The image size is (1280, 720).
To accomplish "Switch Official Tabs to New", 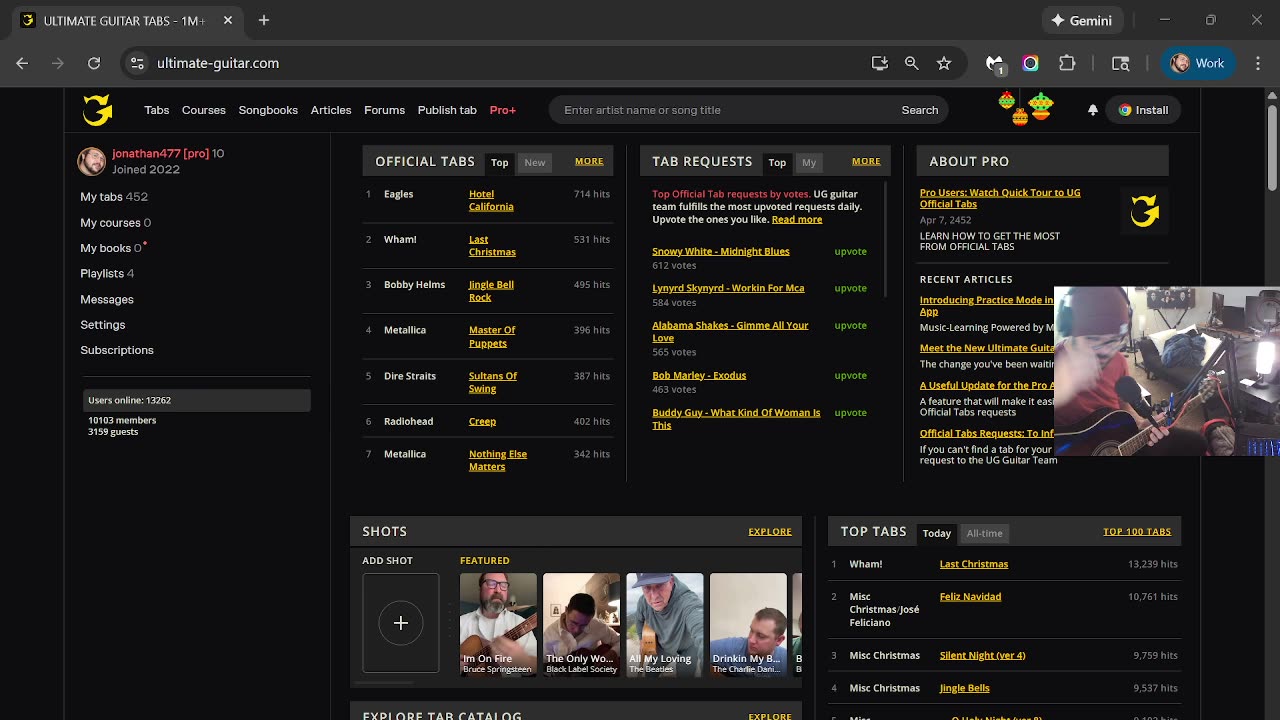I will 535,162.
